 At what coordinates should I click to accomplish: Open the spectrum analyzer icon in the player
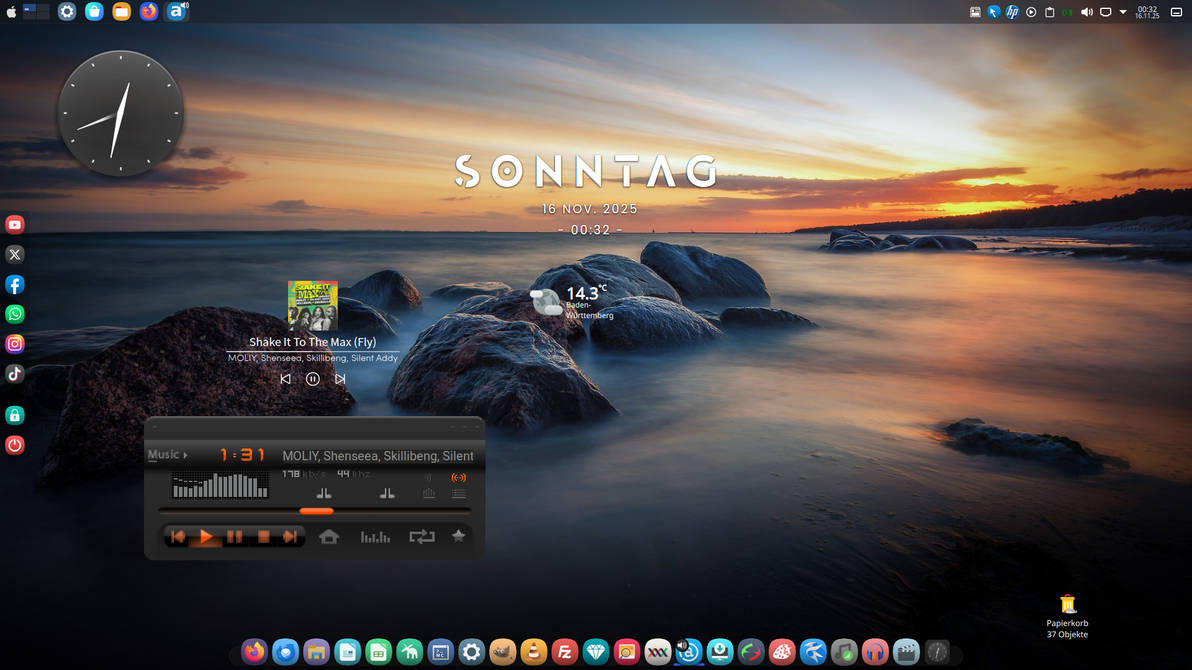click(375, 537)
